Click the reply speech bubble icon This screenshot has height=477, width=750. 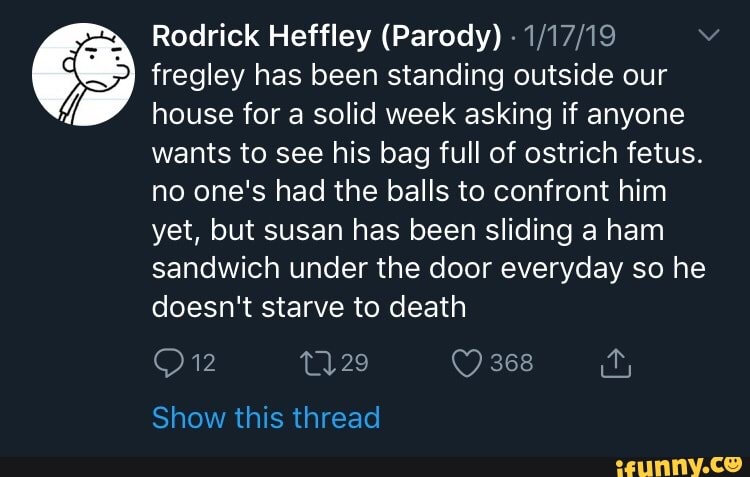click(x=168, y=364)
